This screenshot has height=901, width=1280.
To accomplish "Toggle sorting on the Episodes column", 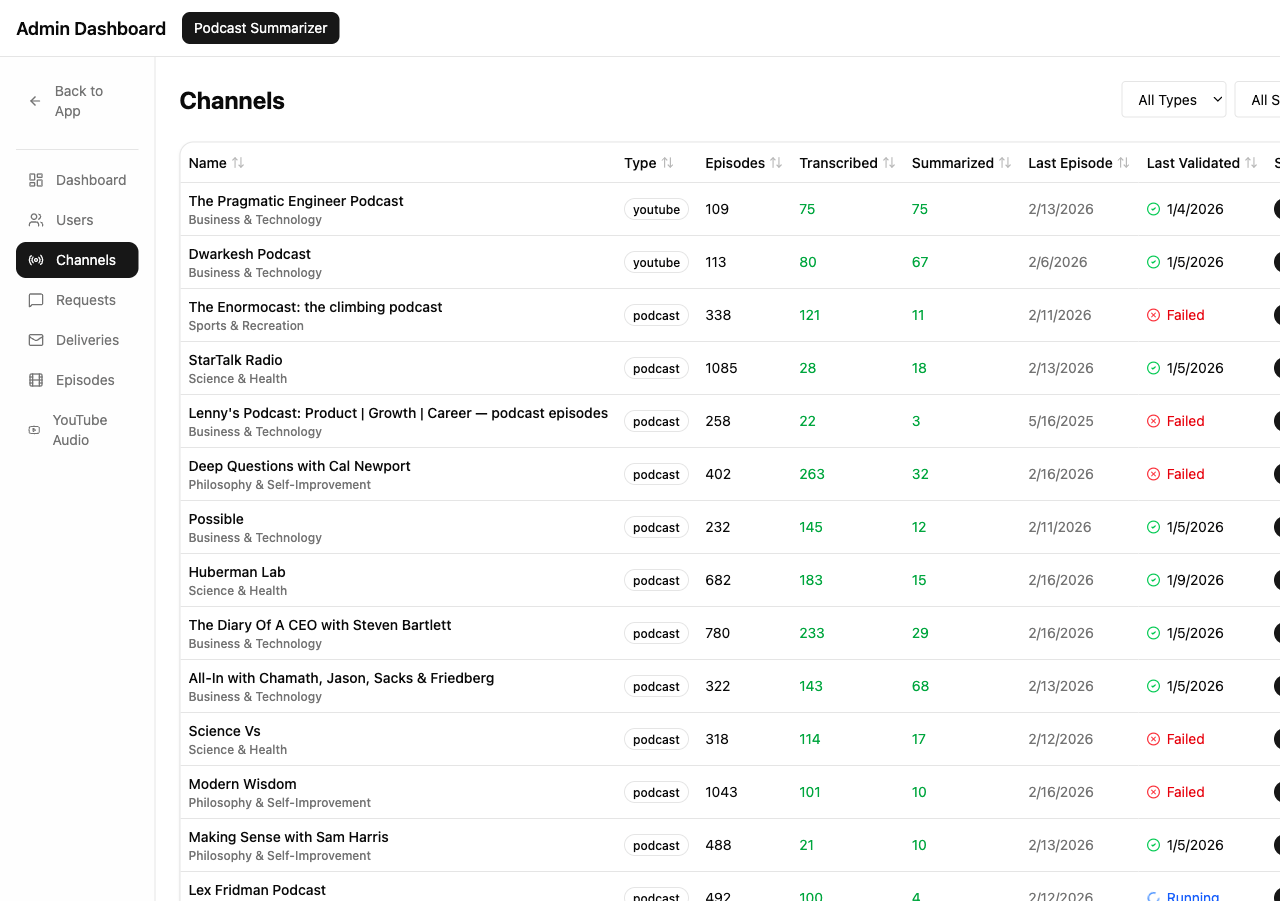I will [x=778, y=163].
